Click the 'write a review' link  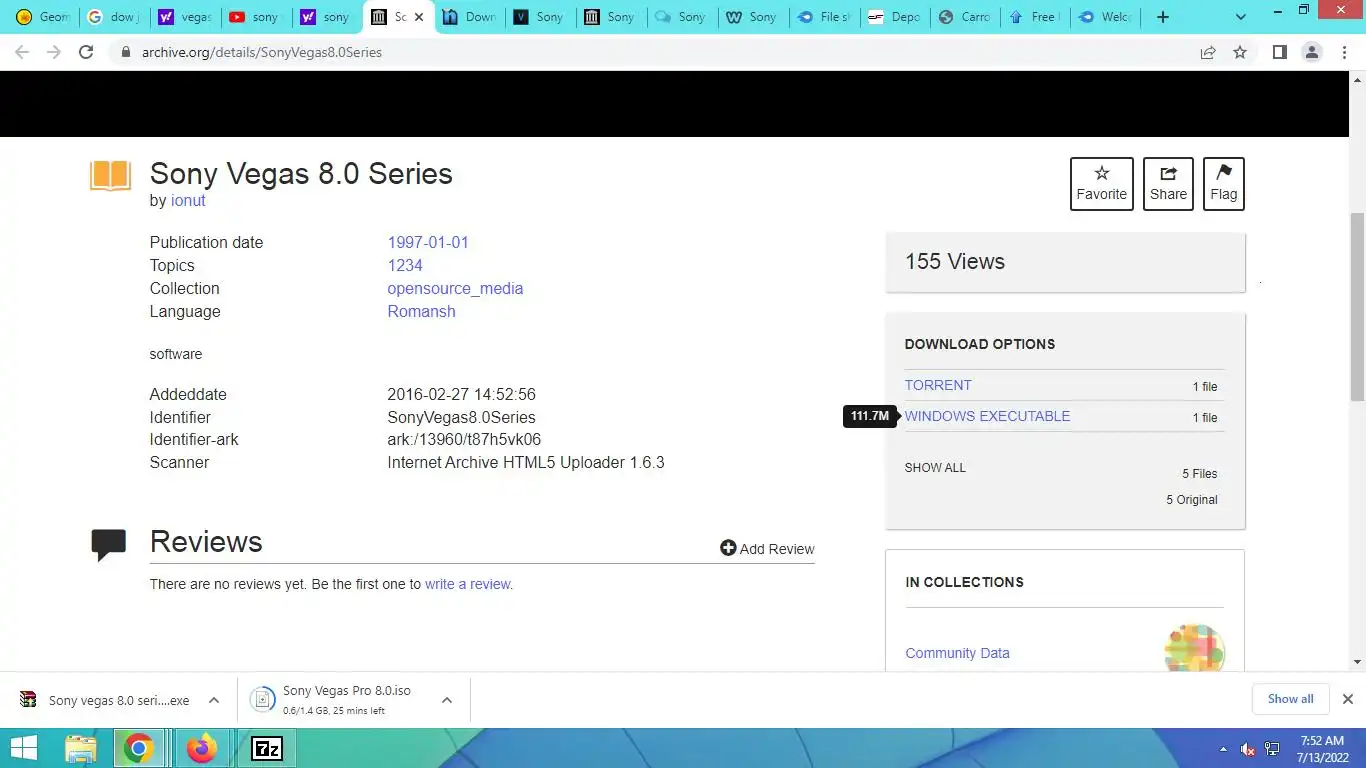(469, 584)
